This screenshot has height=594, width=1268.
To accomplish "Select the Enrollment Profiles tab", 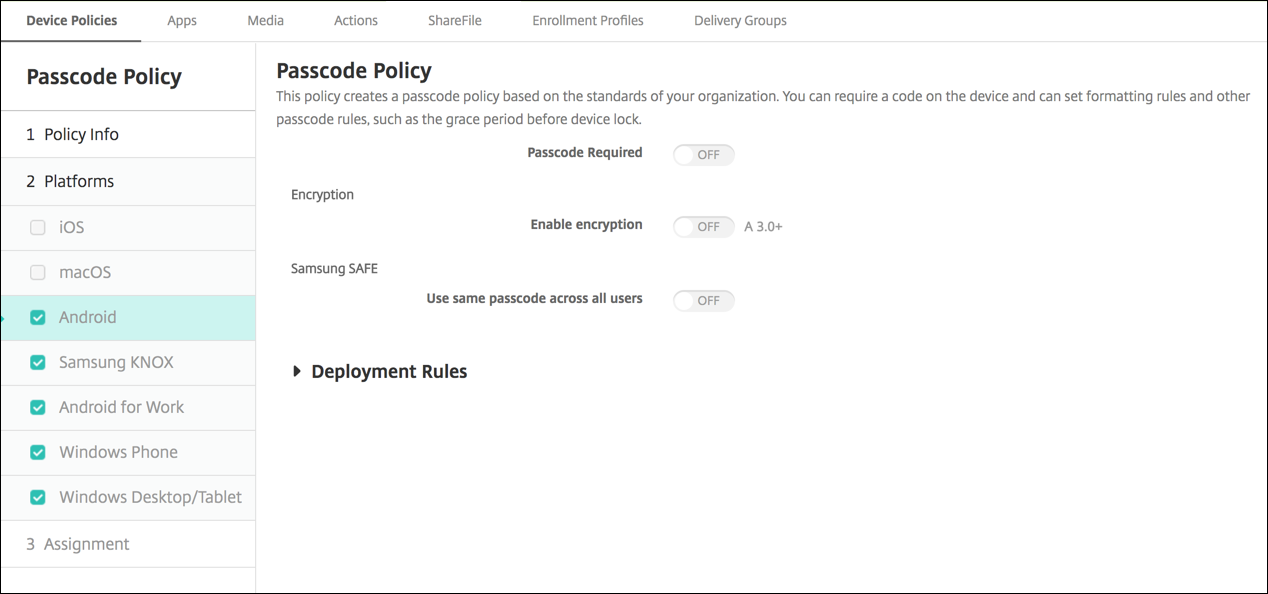I will [588, 21].
